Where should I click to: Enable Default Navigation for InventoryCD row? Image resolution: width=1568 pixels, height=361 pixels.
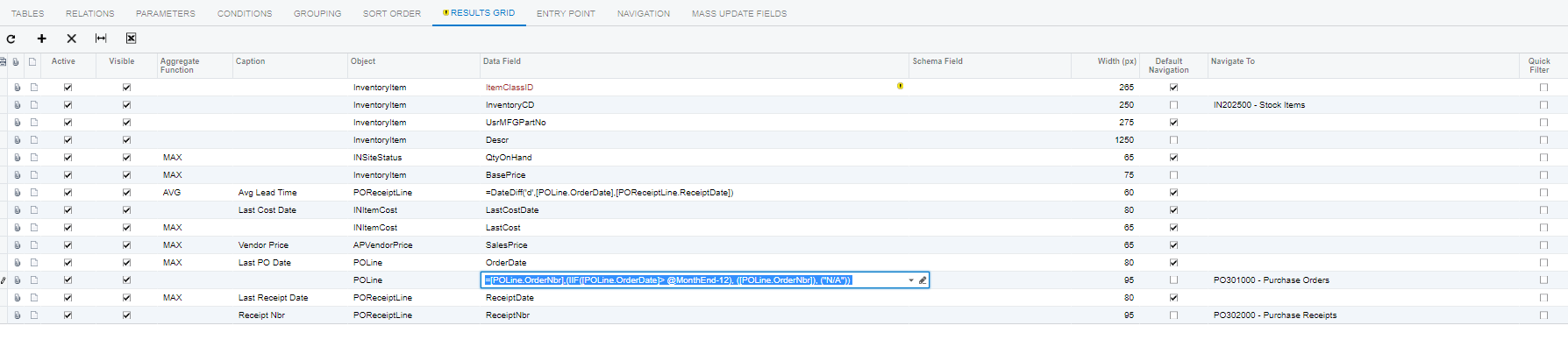pyautogui.click(x=1173, y=105)
